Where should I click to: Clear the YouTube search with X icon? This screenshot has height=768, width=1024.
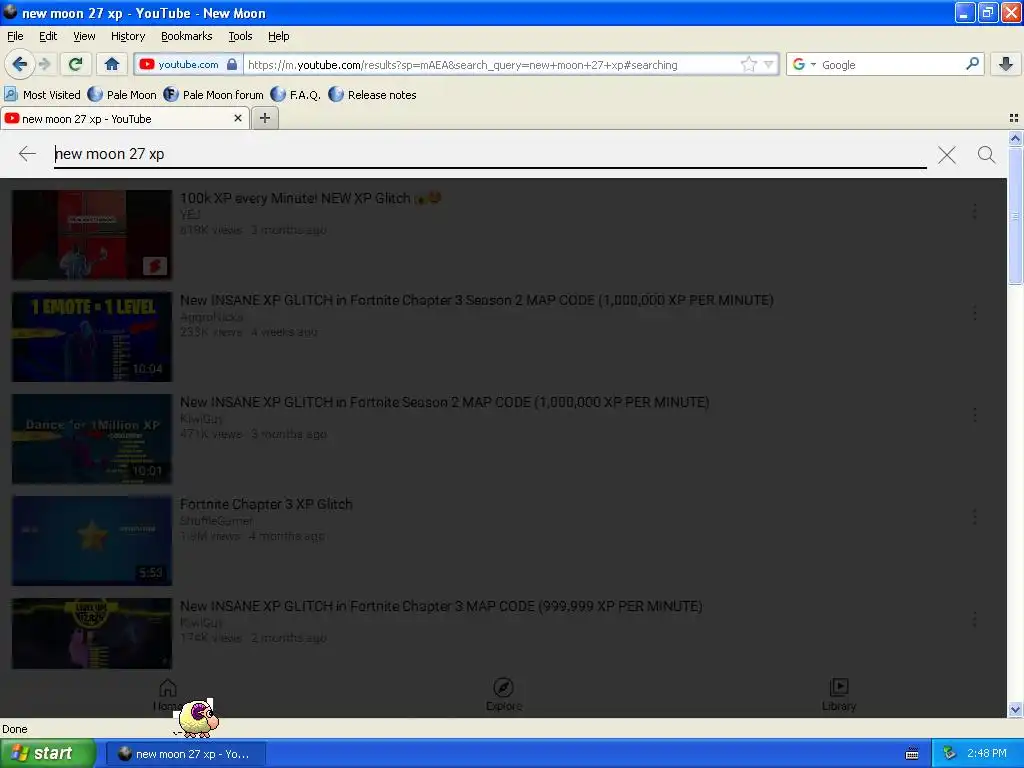pos(947,155)
